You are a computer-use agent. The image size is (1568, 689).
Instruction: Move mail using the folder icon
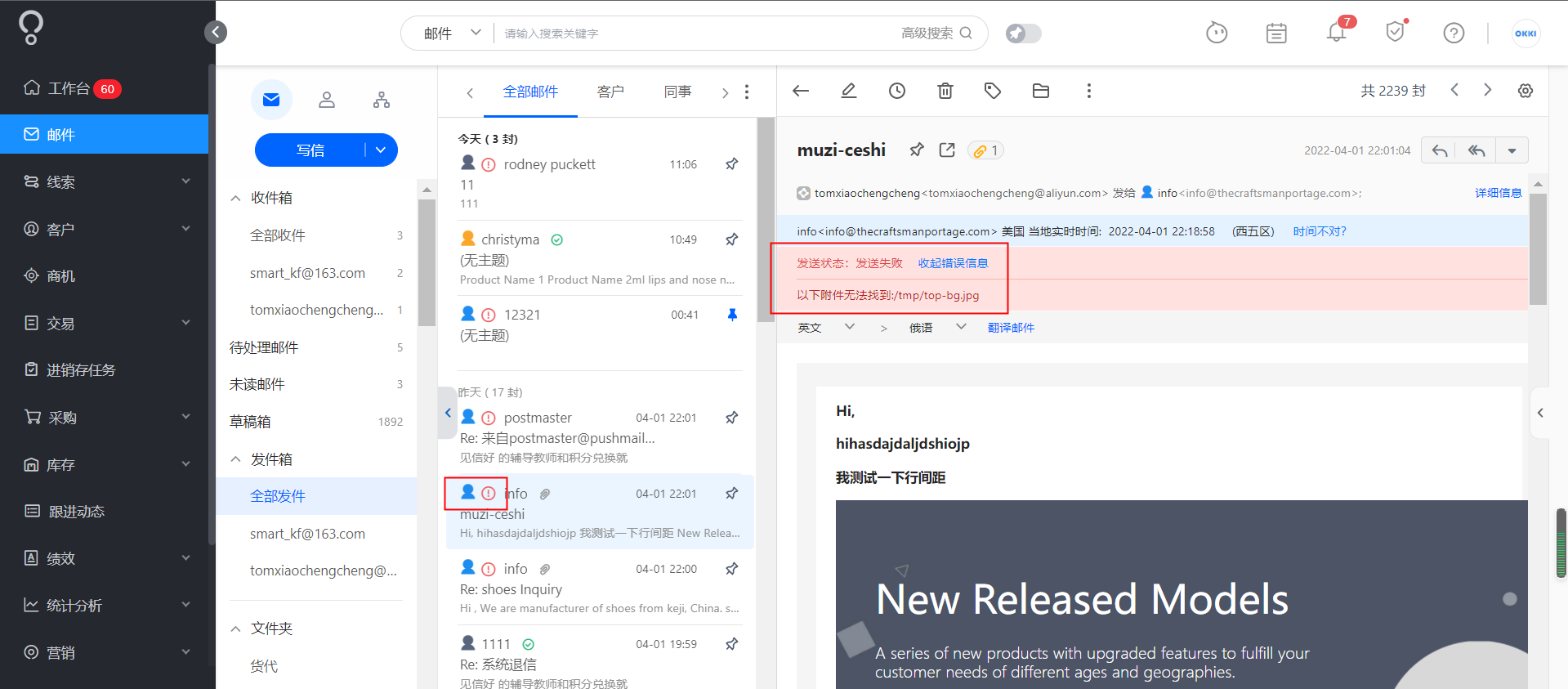click(x=1041, y=91)
